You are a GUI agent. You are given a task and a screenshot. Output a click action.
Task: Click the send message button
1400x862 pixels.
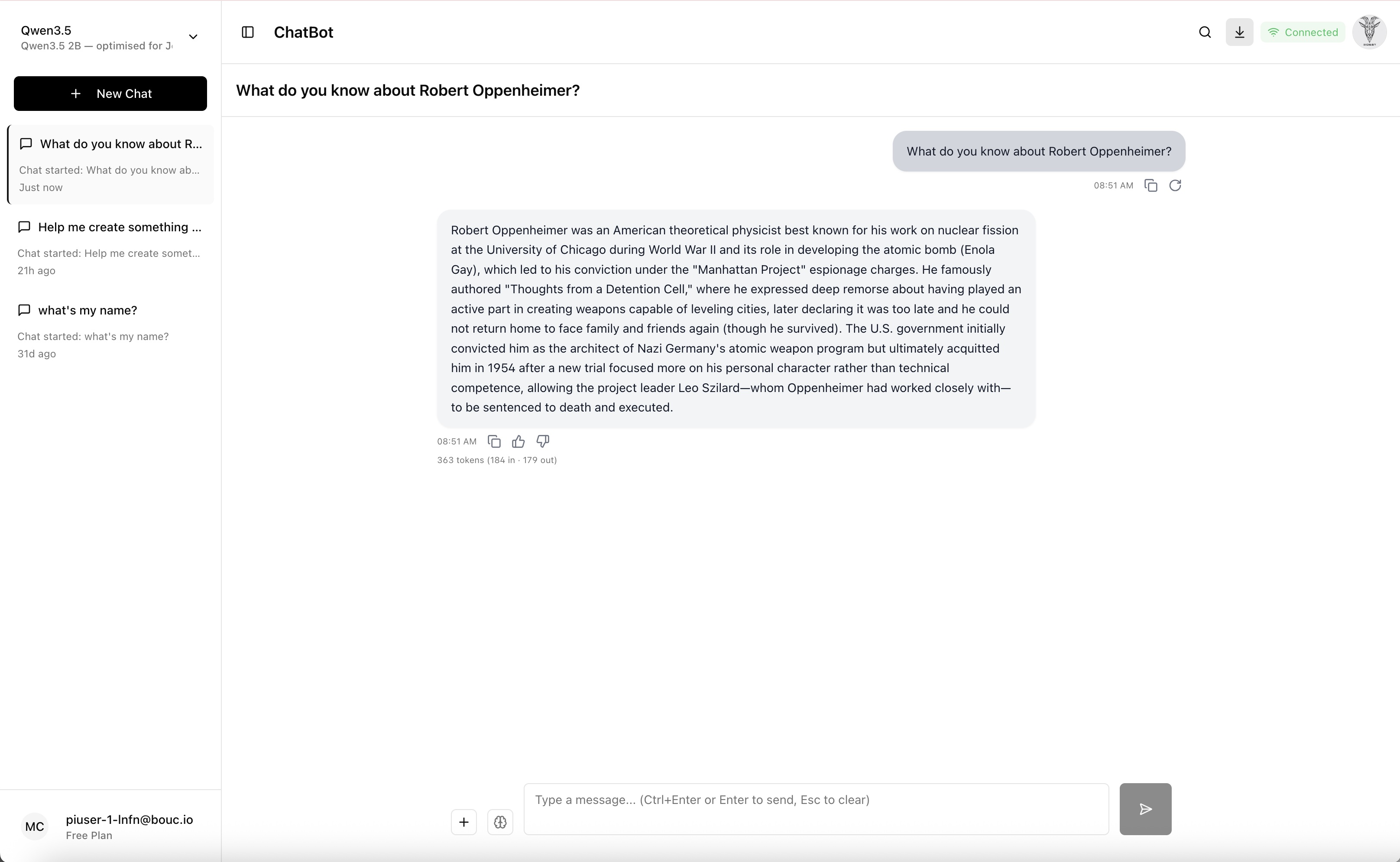[x=1145, y=809]
